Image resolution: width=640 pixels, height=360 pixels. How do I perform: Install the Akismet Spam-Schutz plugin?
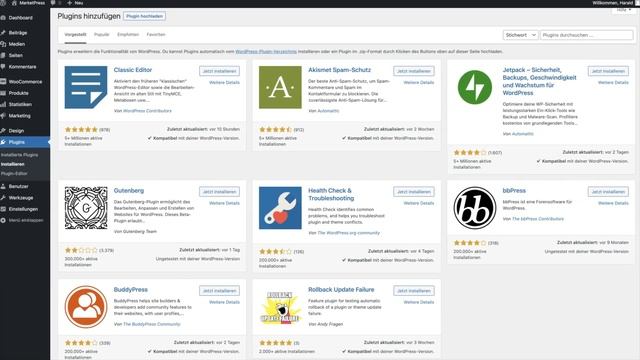414,71
